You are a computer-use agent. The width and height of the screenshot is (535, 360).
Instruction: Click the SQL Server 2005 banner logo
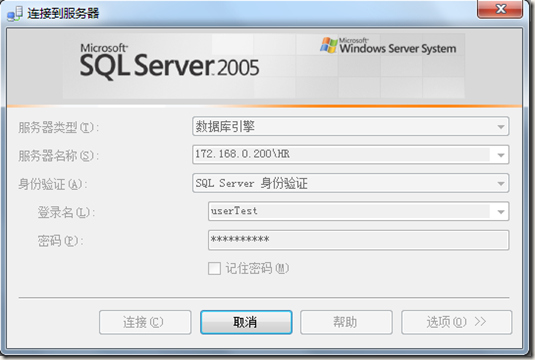click(170, 61)
